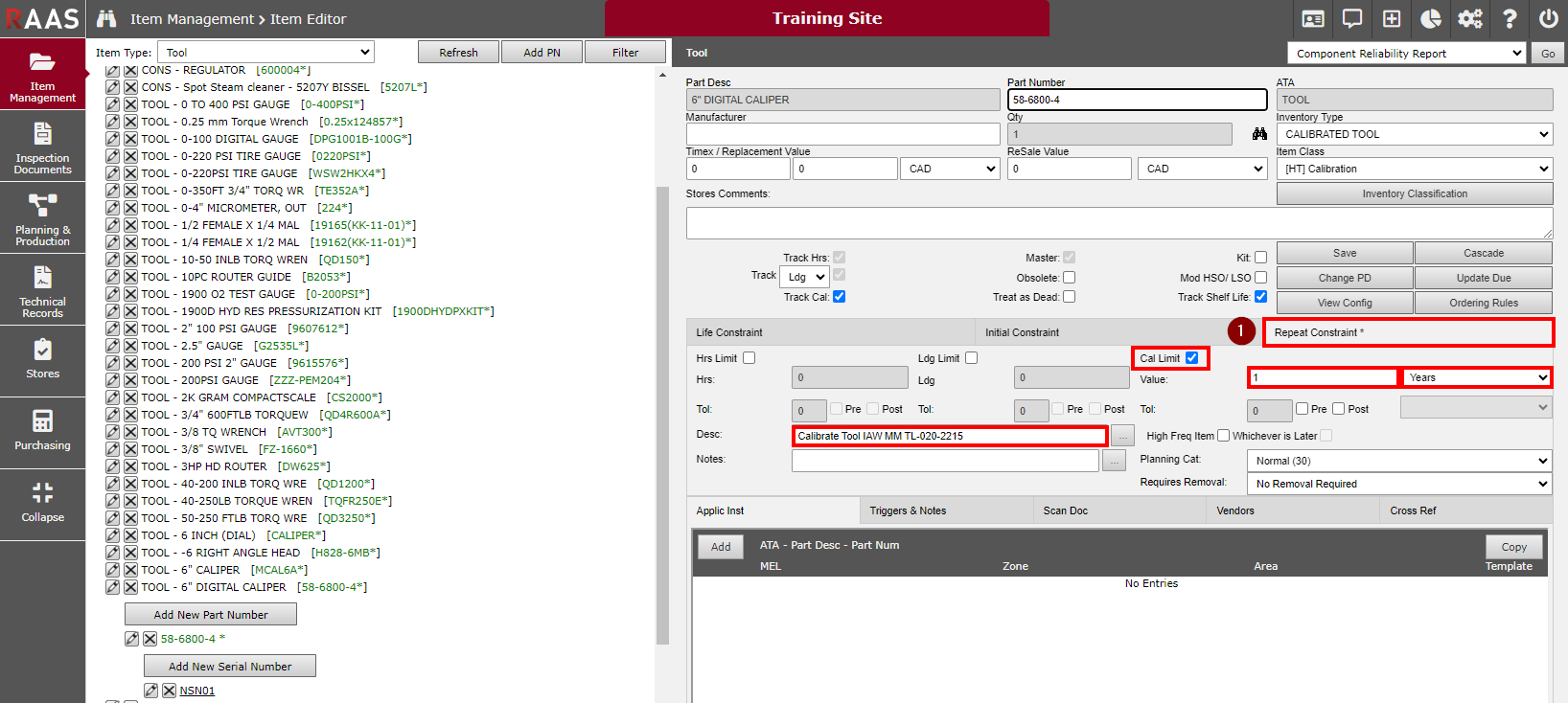
Task: Select the Initial Constraint tab
Action: pyautogui.click(x=1022, y=332)
